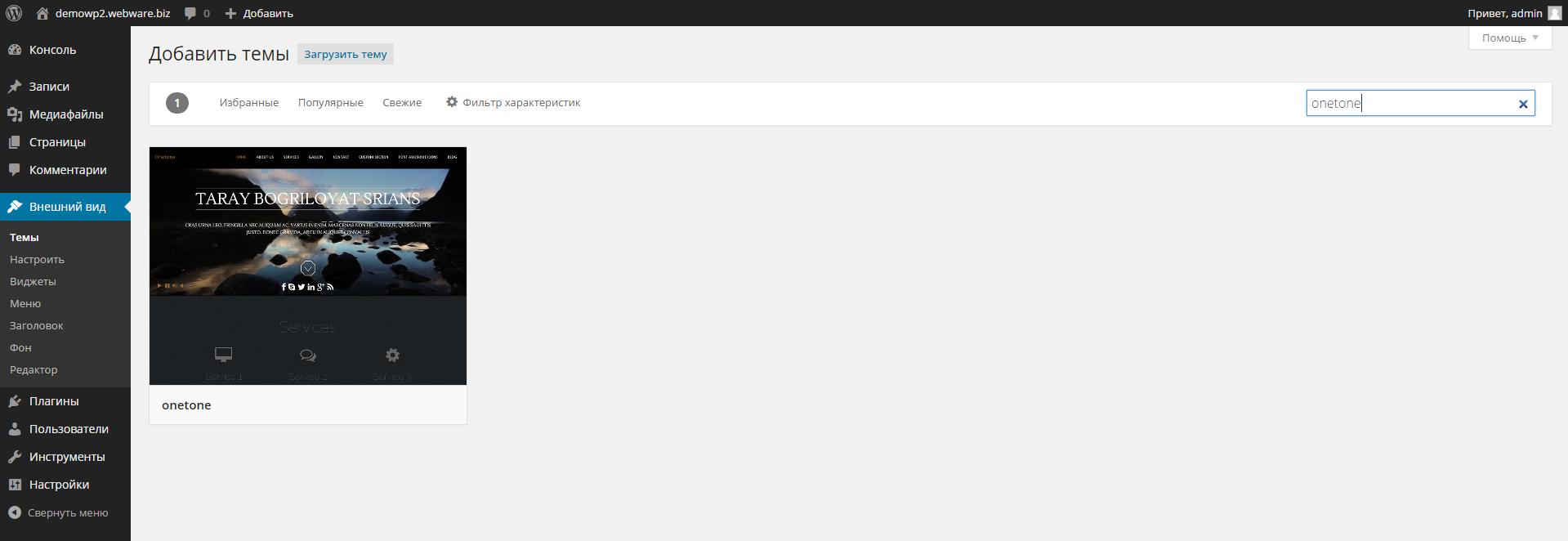Open comments bubble in admin bar
This screenshot has width=1568, height=541.
tap(197, 13)
